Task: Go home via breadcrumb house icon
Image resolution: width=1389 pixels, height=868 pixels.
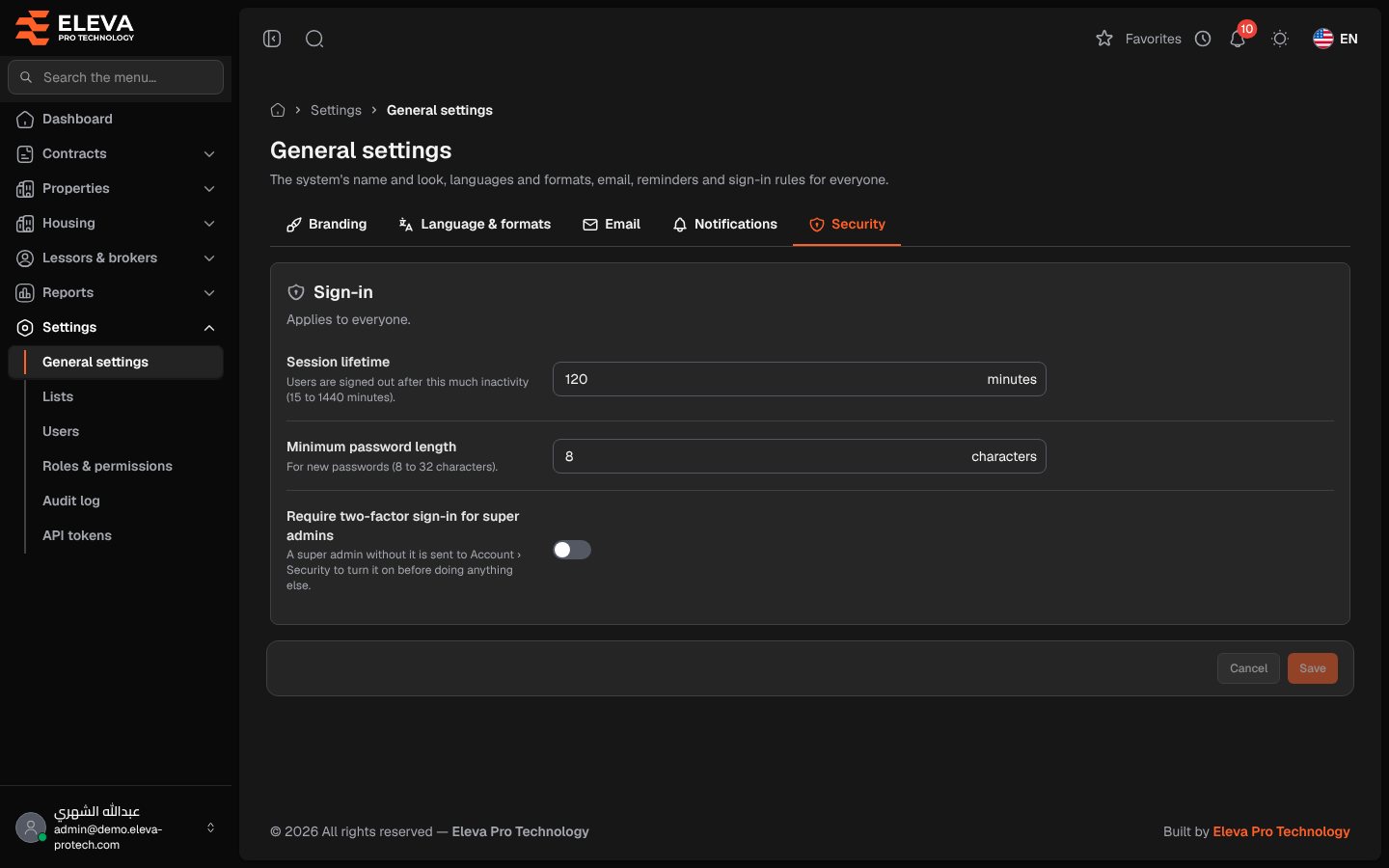Action: coord(278,110)
